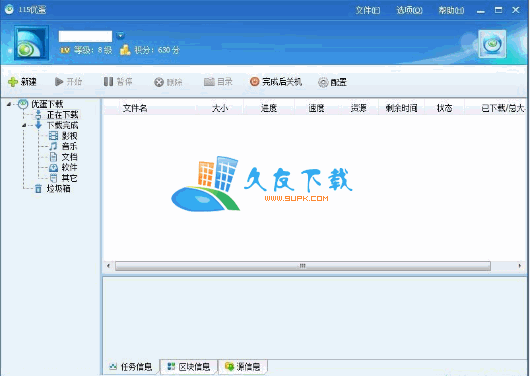This screenshot has height=376, width=530.
Task: Select 音乐 category in the tree
Action: 69,146
